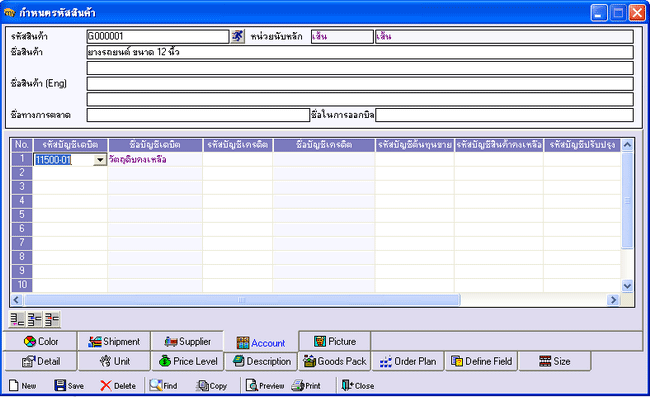Screen dimensions: 650x397
Task: Maximize the product code window
Action: pos(618,13)
